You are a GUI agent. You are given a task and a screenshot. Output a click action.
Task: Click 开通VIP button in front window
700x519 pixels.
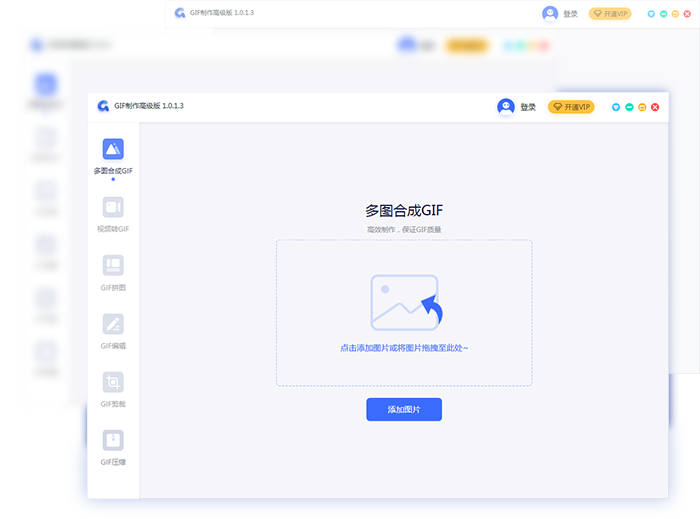click(571, 107)
